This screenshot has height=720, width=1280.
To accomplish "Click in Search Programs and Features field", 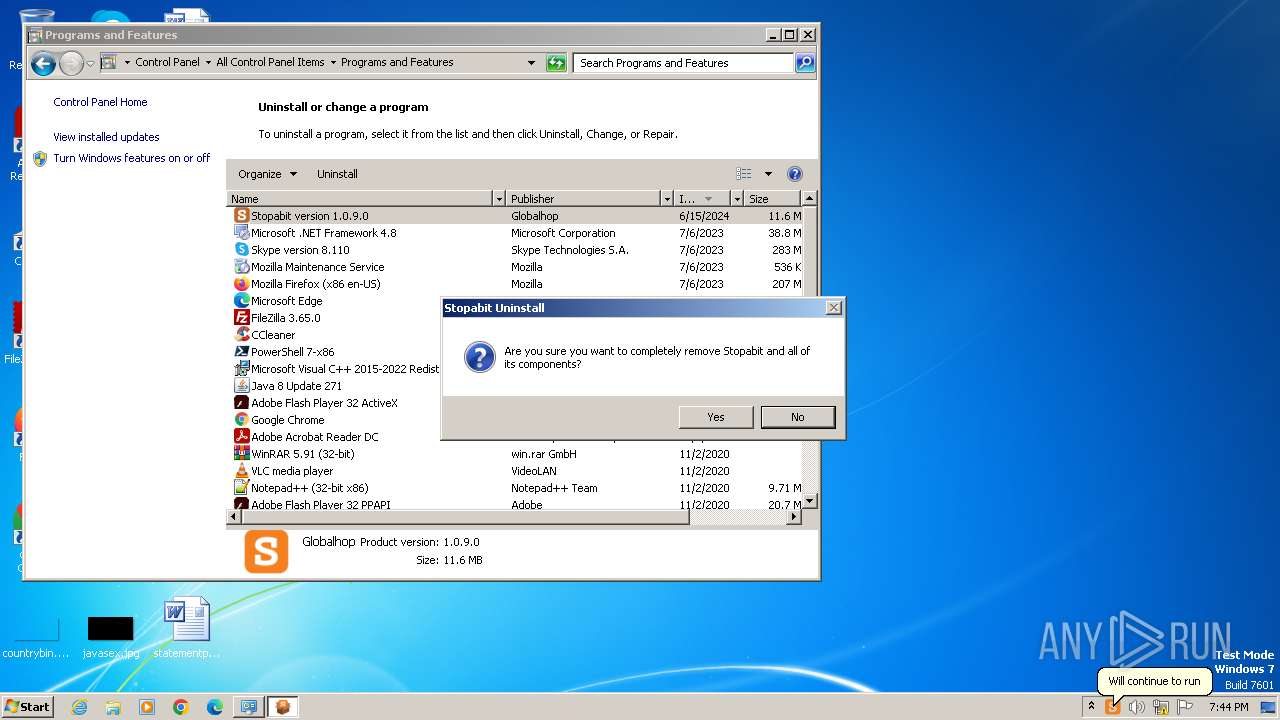I will pos(685,63).
